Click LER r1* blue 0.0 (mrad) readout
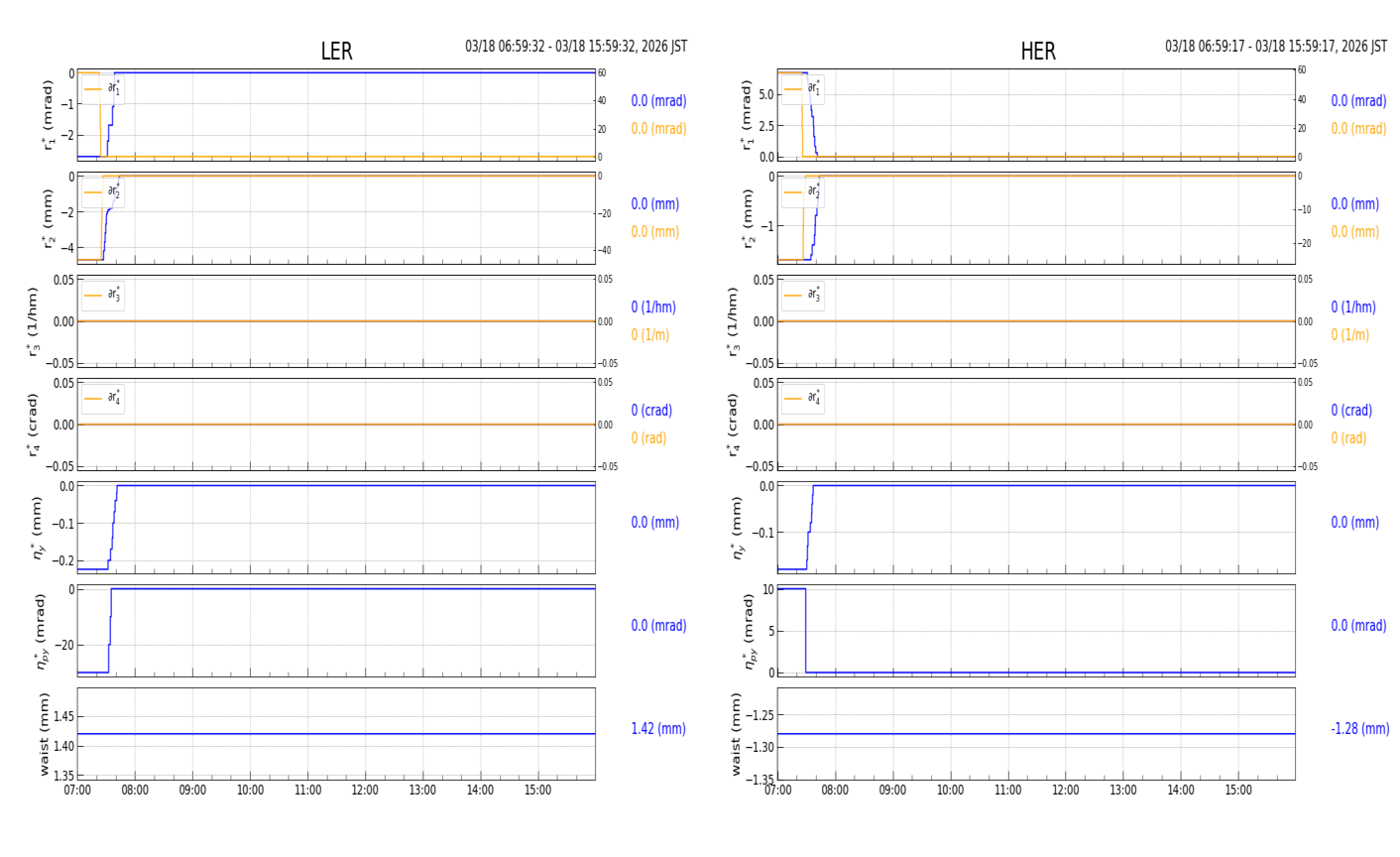Viewport: 1400px width, 857px height. tap(658, 101)
